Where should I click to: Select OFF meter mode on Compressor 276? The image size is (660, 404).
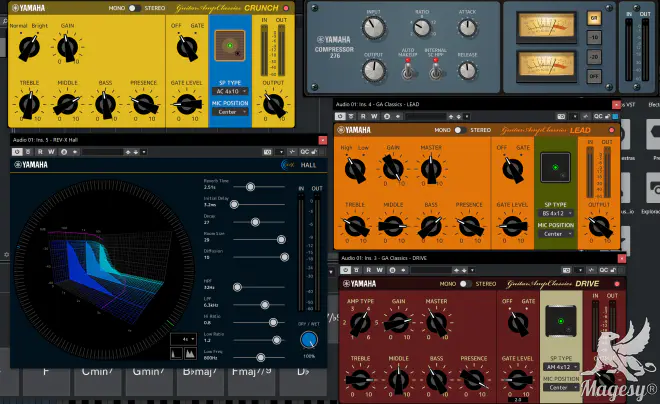pyautogui.click(x=594, y=76)
